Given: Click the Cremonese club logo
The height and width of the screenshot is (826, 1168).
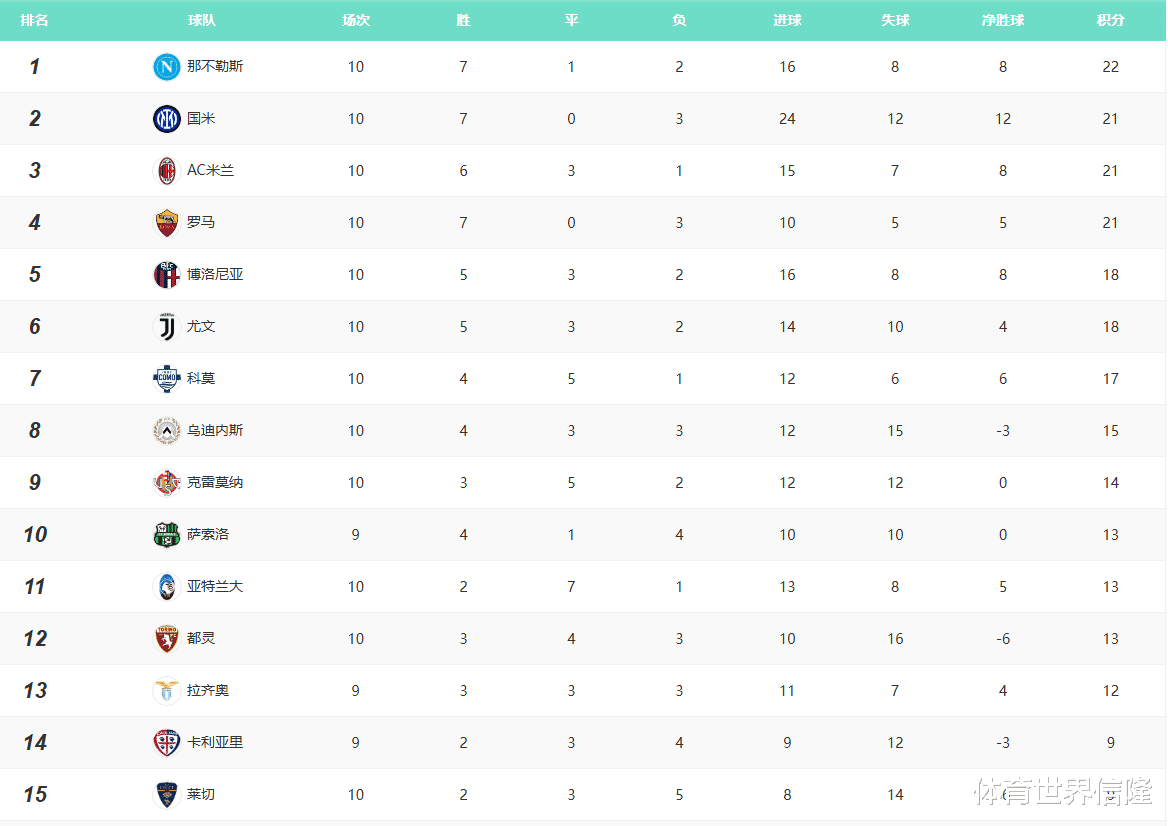Looking at the screenshot, I should click(x=166, y=483).
